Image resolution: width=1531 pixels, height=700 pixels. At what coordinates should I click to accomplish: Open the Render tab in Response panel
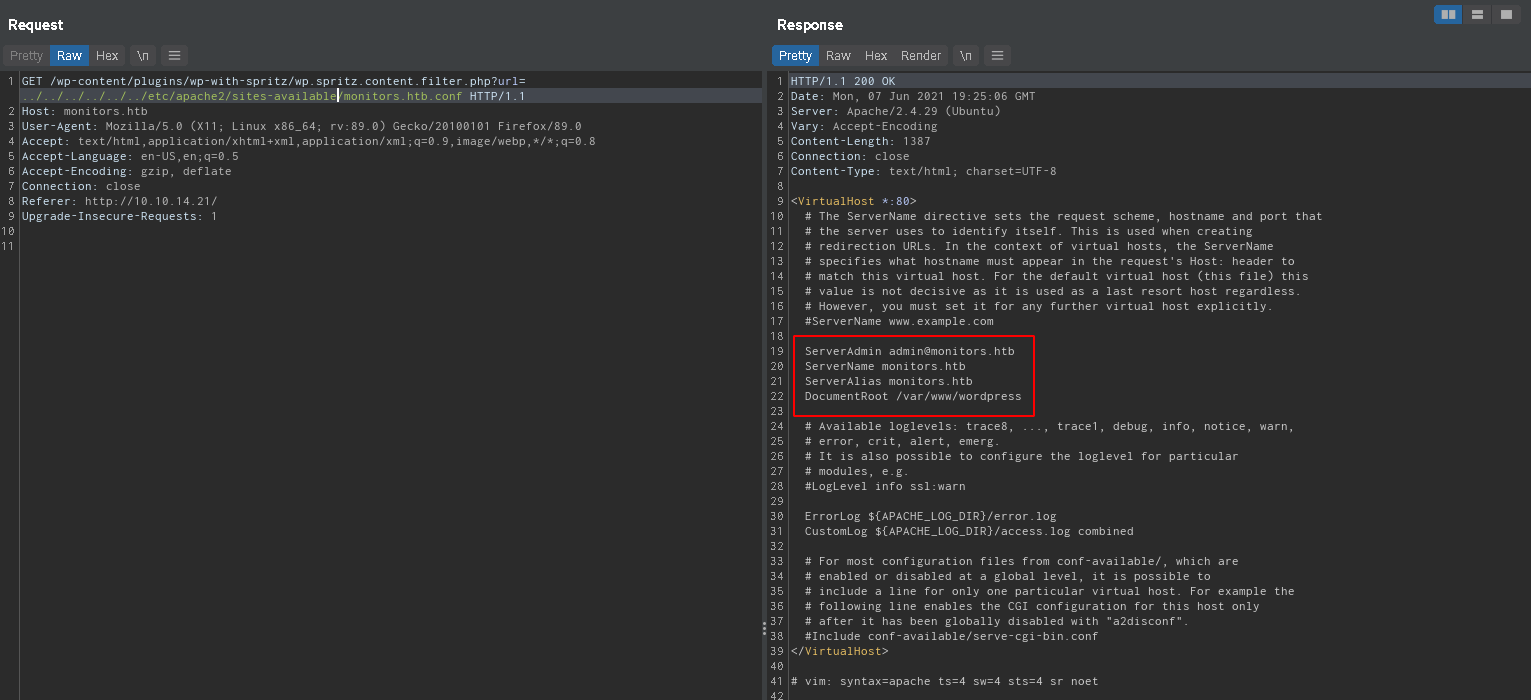pyautogui.click(x=920, y=56)
